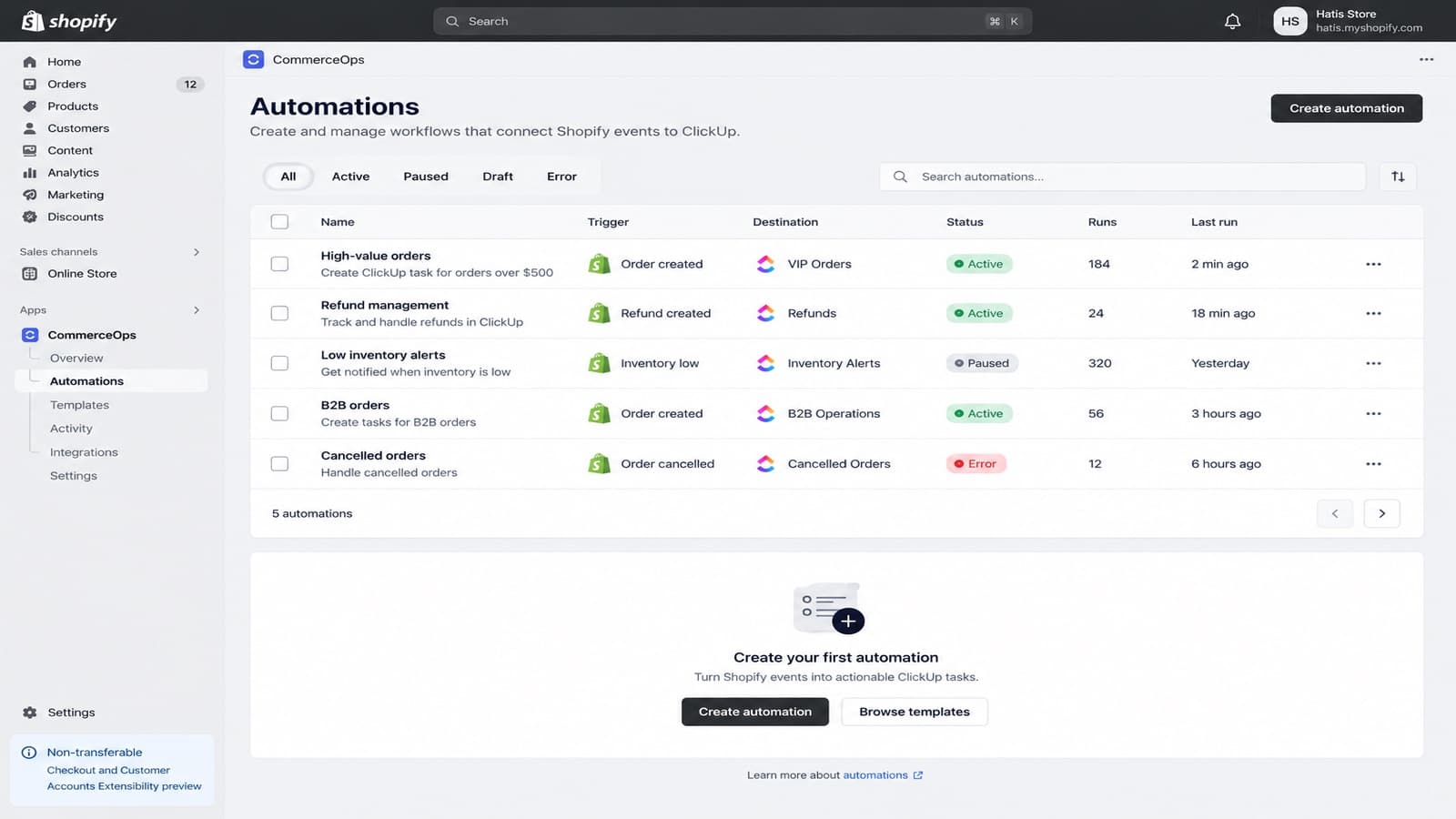Go to previous page of automations
Screen dimensions: 1456x819
coord(1335,513)
